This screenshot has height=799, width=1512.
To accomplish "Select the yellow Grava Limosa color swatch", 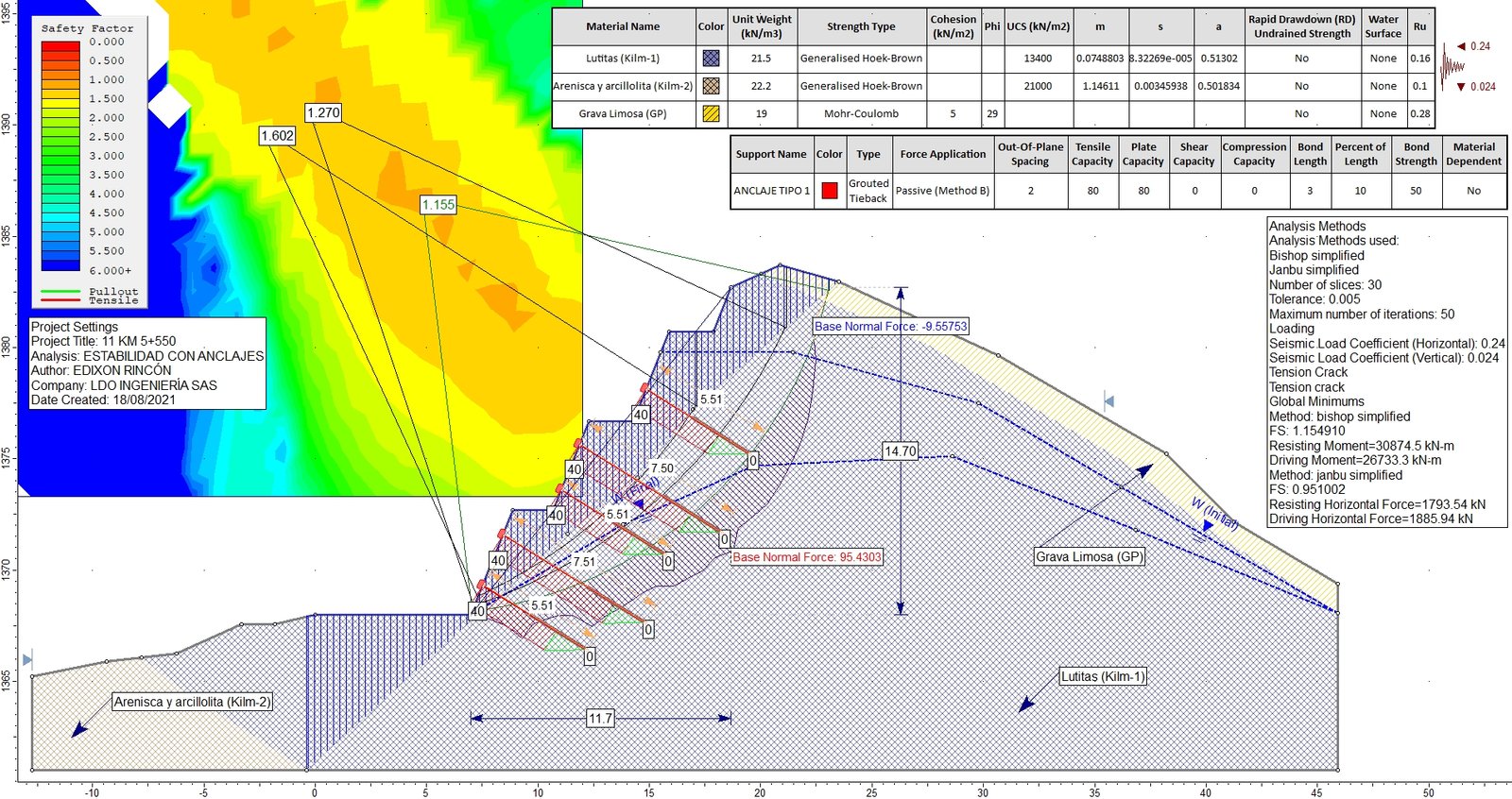I will click(711, 113).
